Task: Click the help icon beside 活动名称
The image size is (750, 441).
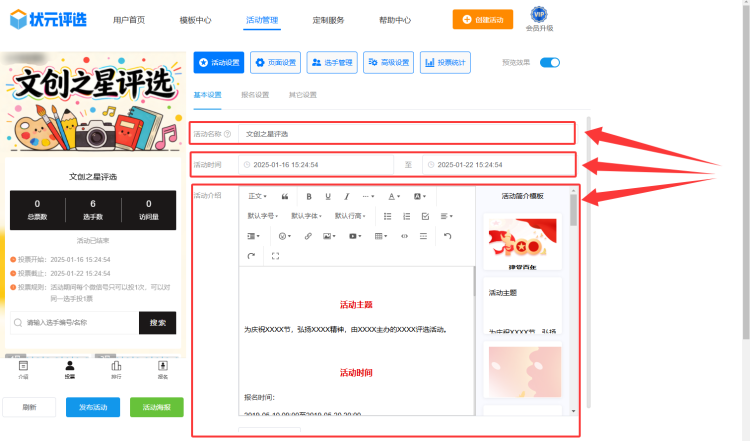Action: click(x=228, y=134)
